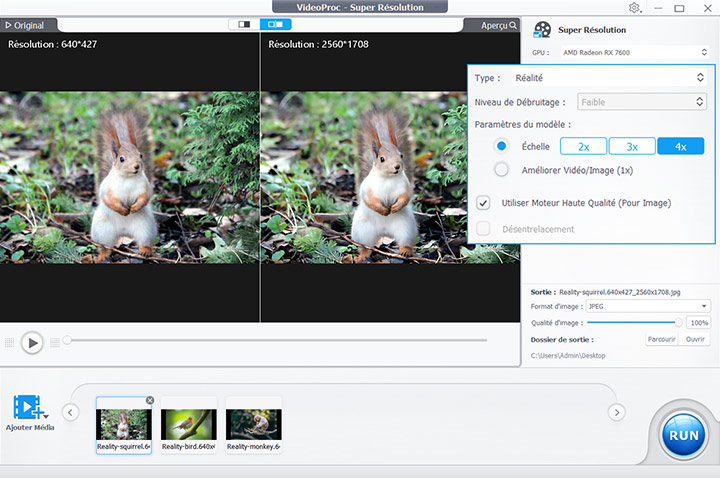Select the split compare view icon
The height and width of the screenshot is (478, 720).
point(275,24)
